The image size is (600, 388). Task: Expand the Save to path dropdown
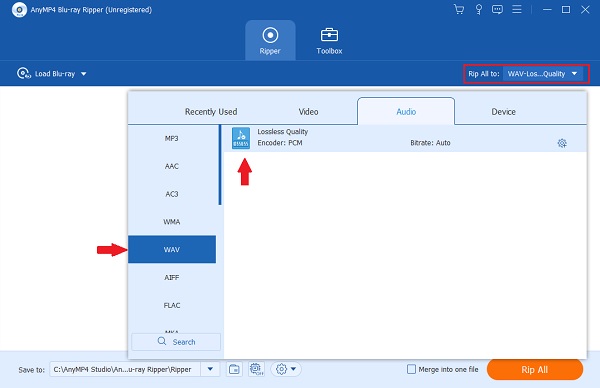pos(210,369)
